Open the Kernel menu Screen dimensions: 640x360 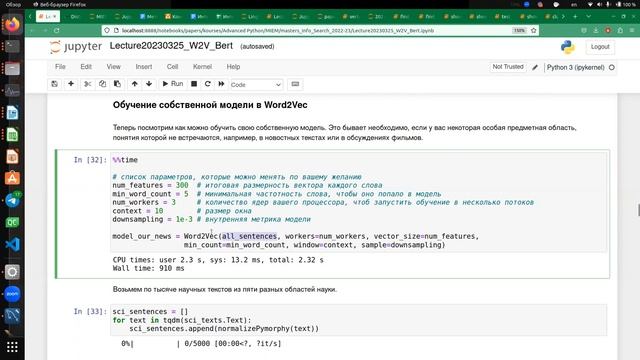point(202,67)
